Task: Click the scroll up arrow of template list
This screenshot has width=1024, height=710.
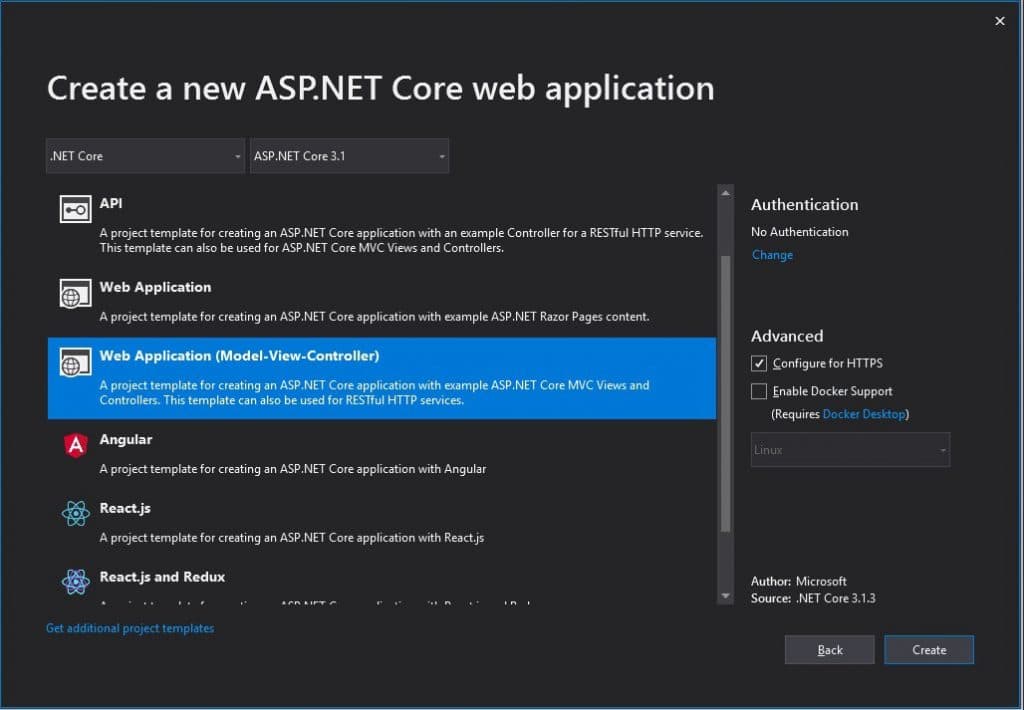Action: [725, 193]
